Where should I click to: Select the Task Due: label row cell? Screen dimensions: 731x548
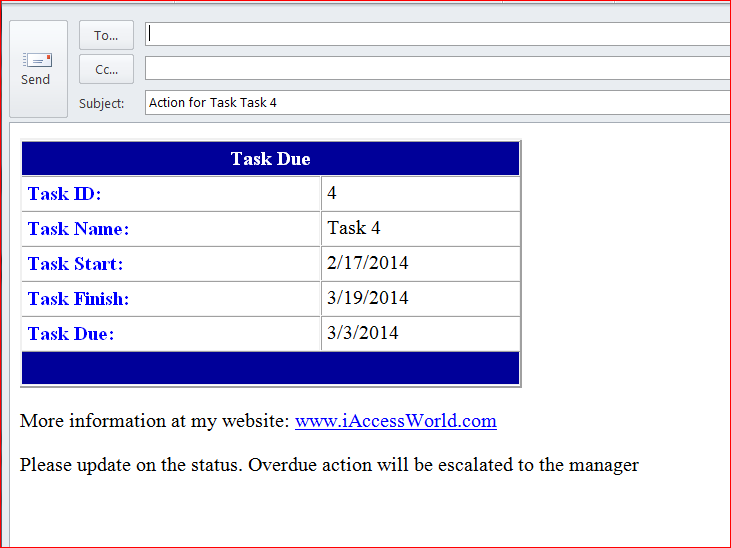(x=171, y=333)
